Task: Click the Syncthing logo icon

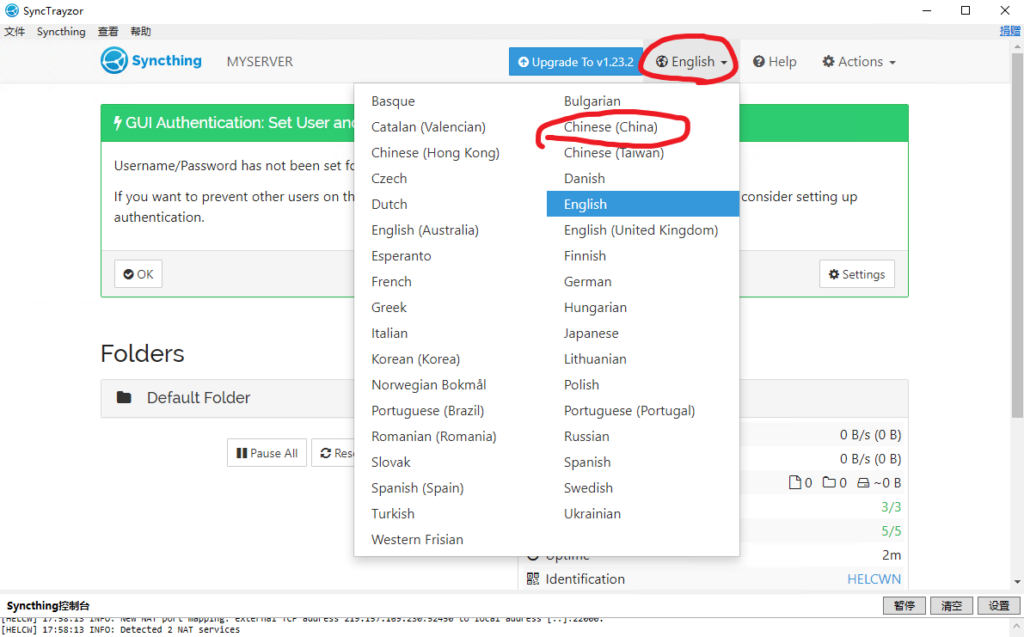Action: coord(114,61)
